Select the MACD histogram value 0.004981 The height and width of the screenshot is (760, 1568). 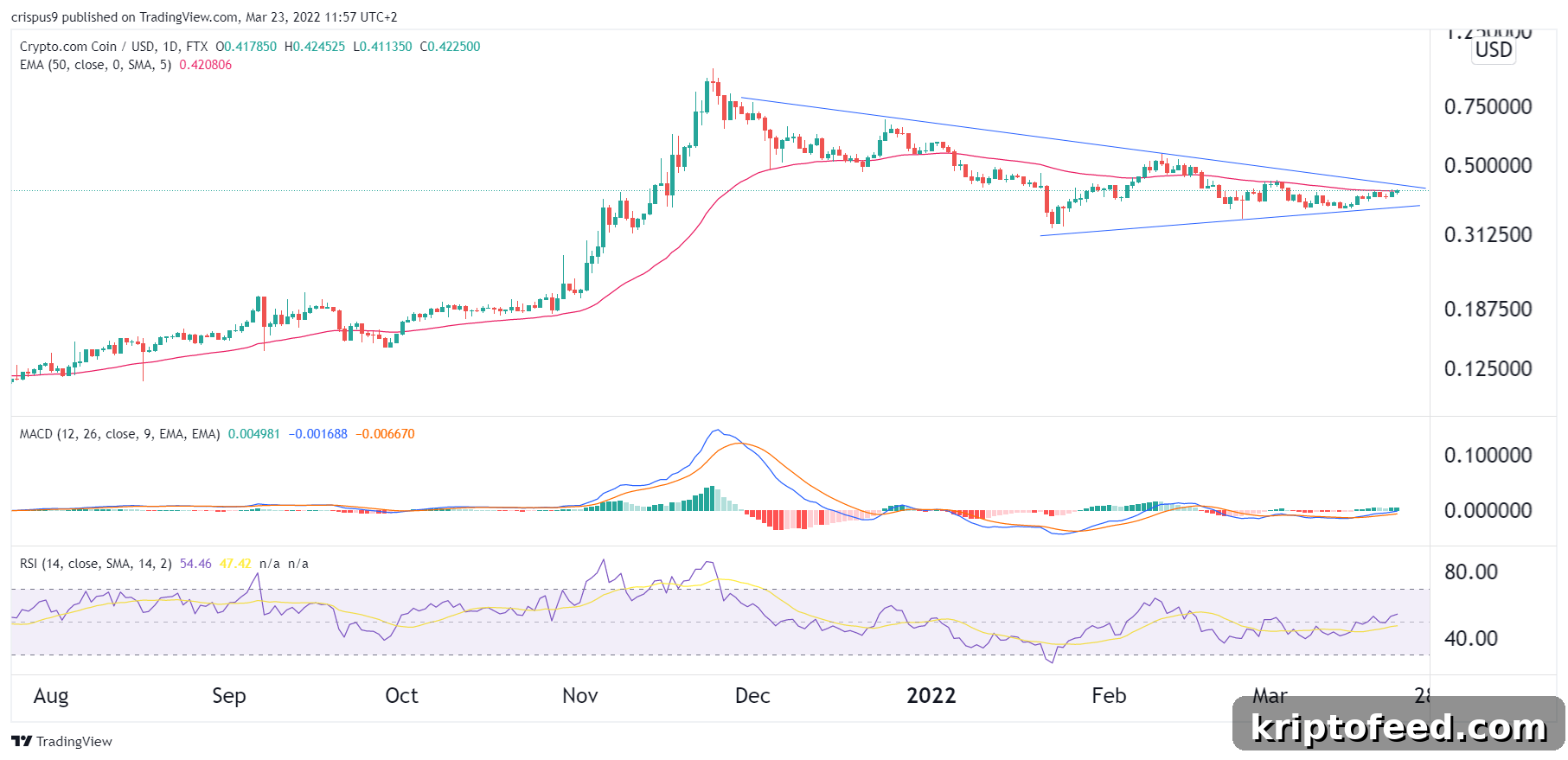click(x=254, y=434)
